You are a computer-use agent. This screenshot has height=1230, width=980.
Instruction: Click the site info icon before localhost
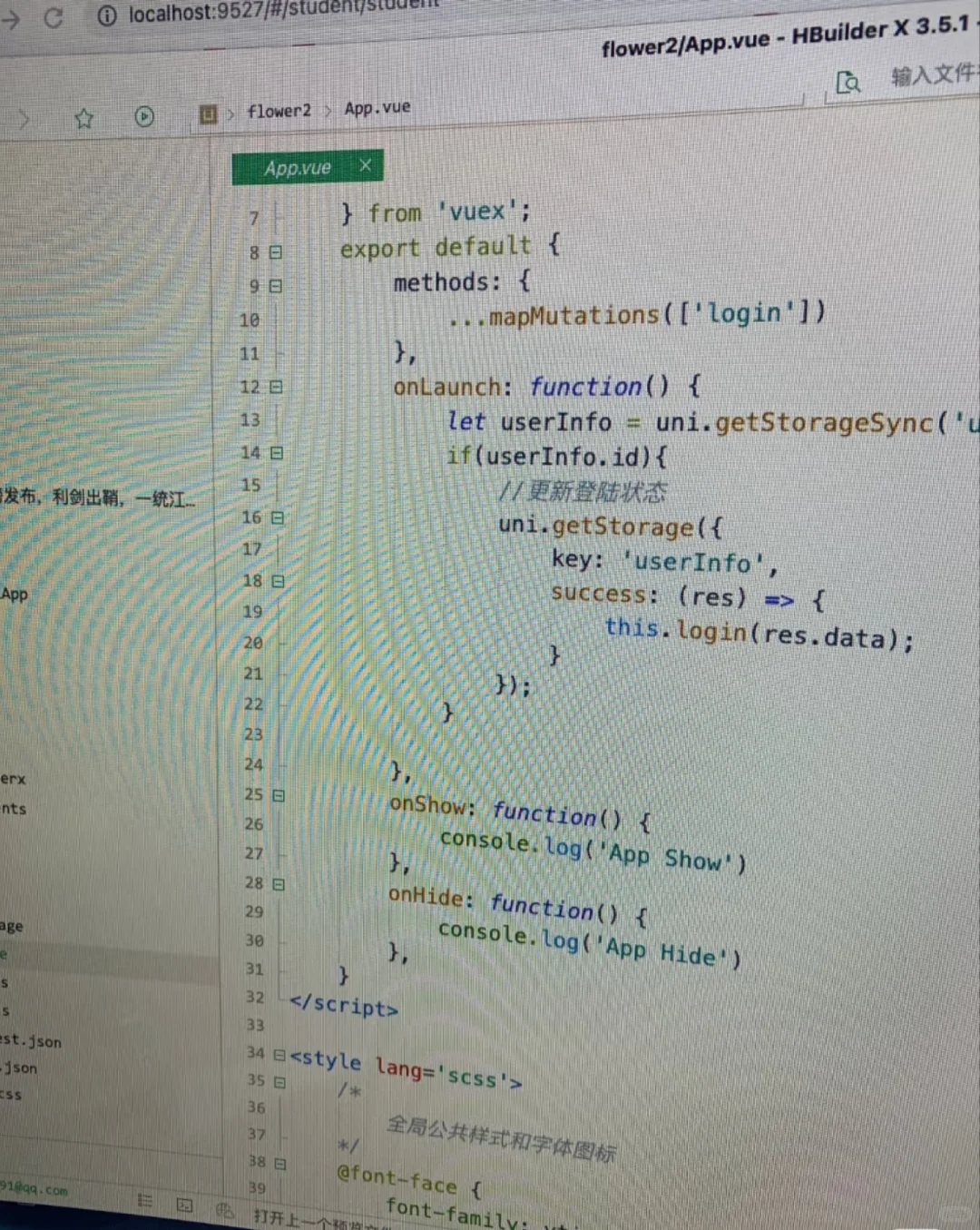coord(107,15)
